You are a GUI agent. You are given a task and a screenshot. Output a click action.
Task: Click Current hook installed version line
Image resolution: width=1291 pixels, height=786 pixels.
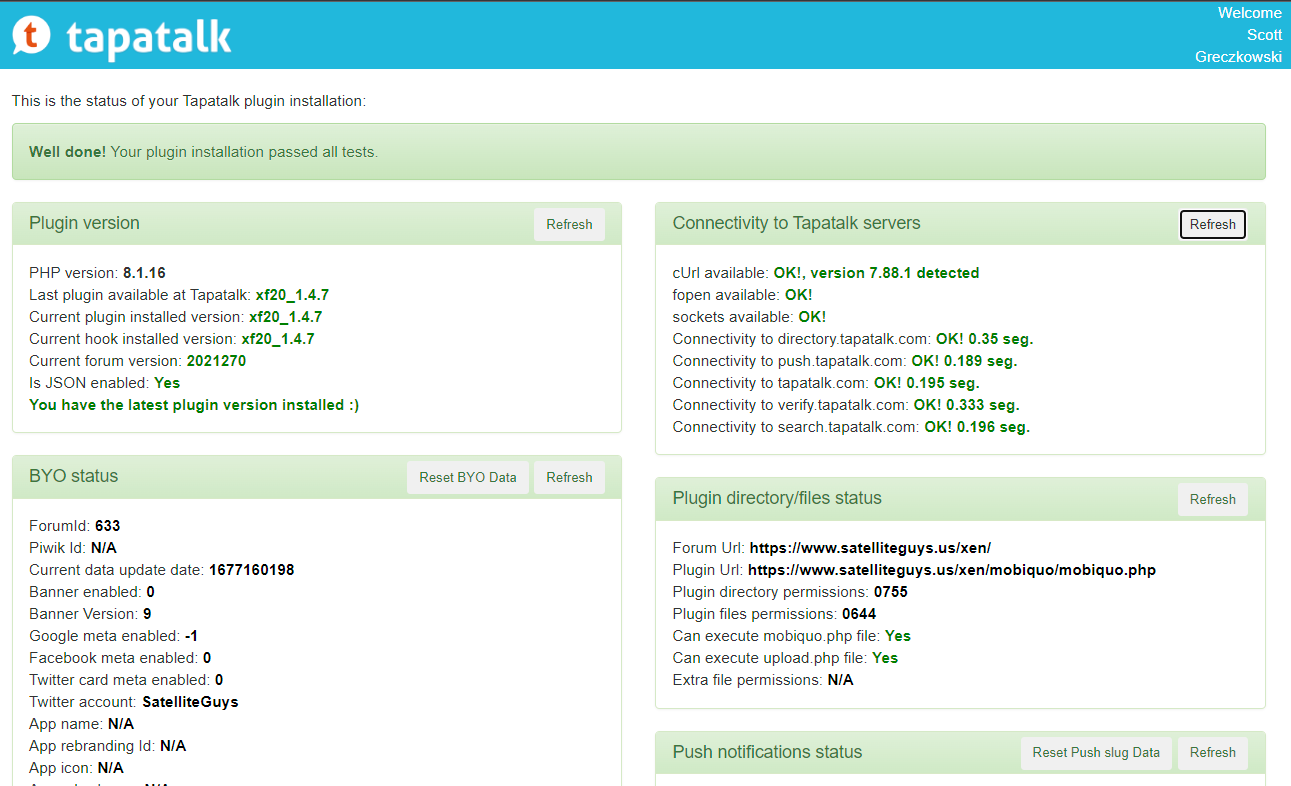click(172, 339)
